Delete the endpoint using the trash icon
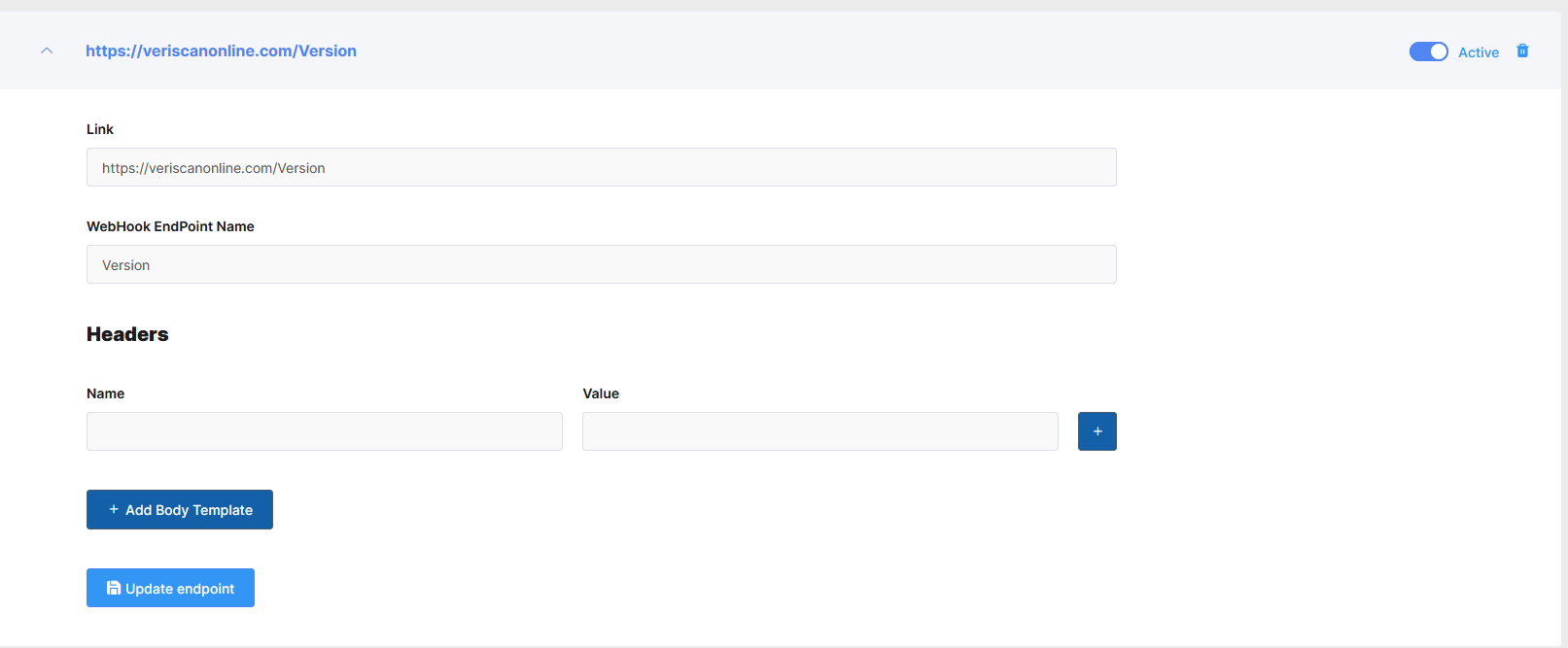The width and height of the screenshot is (1568, 648). point(1522,51)
